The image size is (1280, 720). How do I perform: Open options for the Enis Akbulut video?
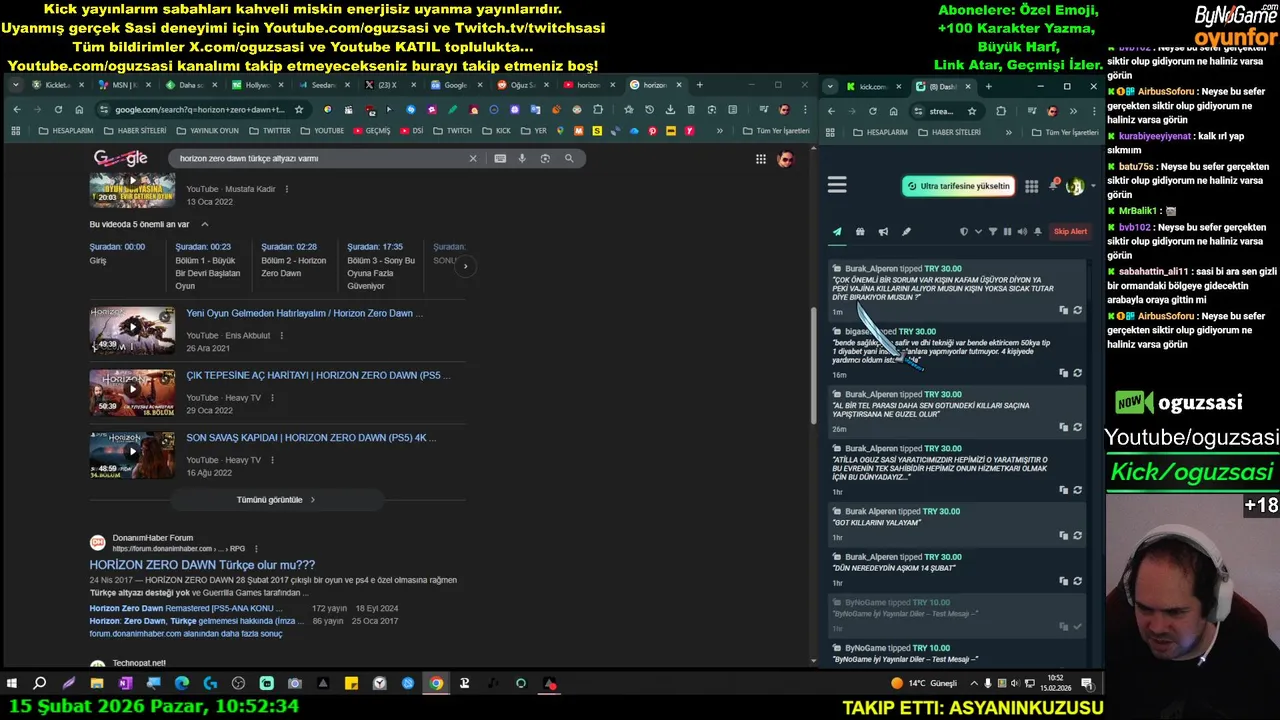[x=281, y=336]
